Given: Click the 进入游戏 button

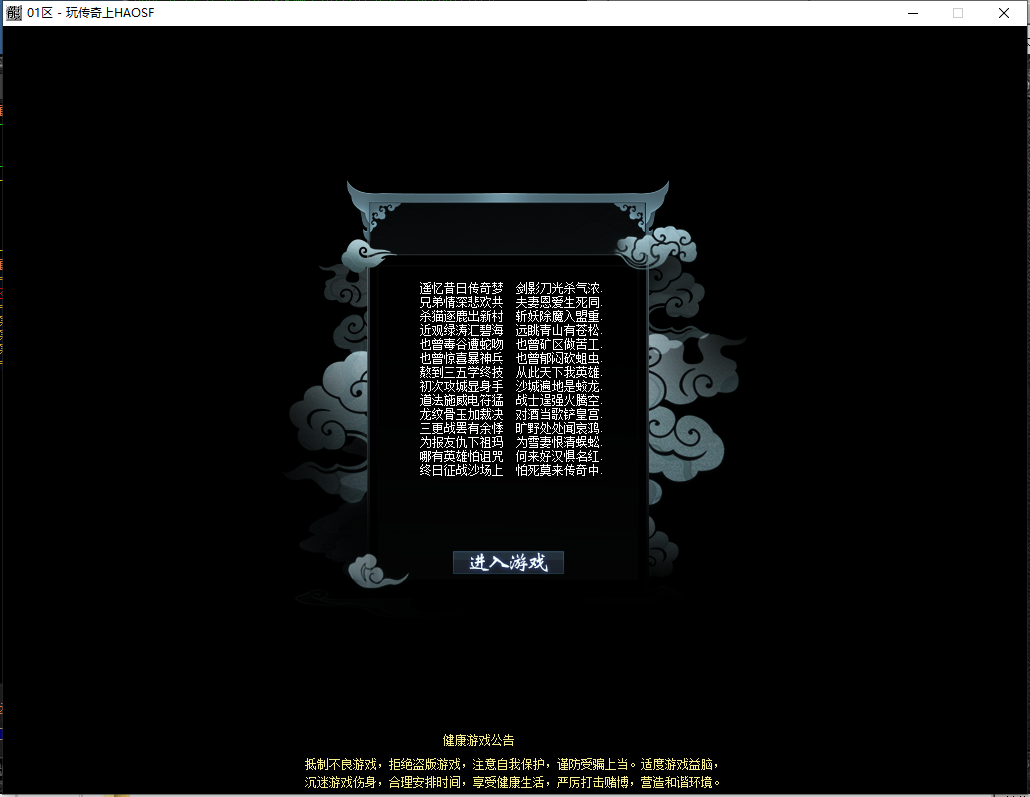Looking at the screenshot, I should 508,562.
